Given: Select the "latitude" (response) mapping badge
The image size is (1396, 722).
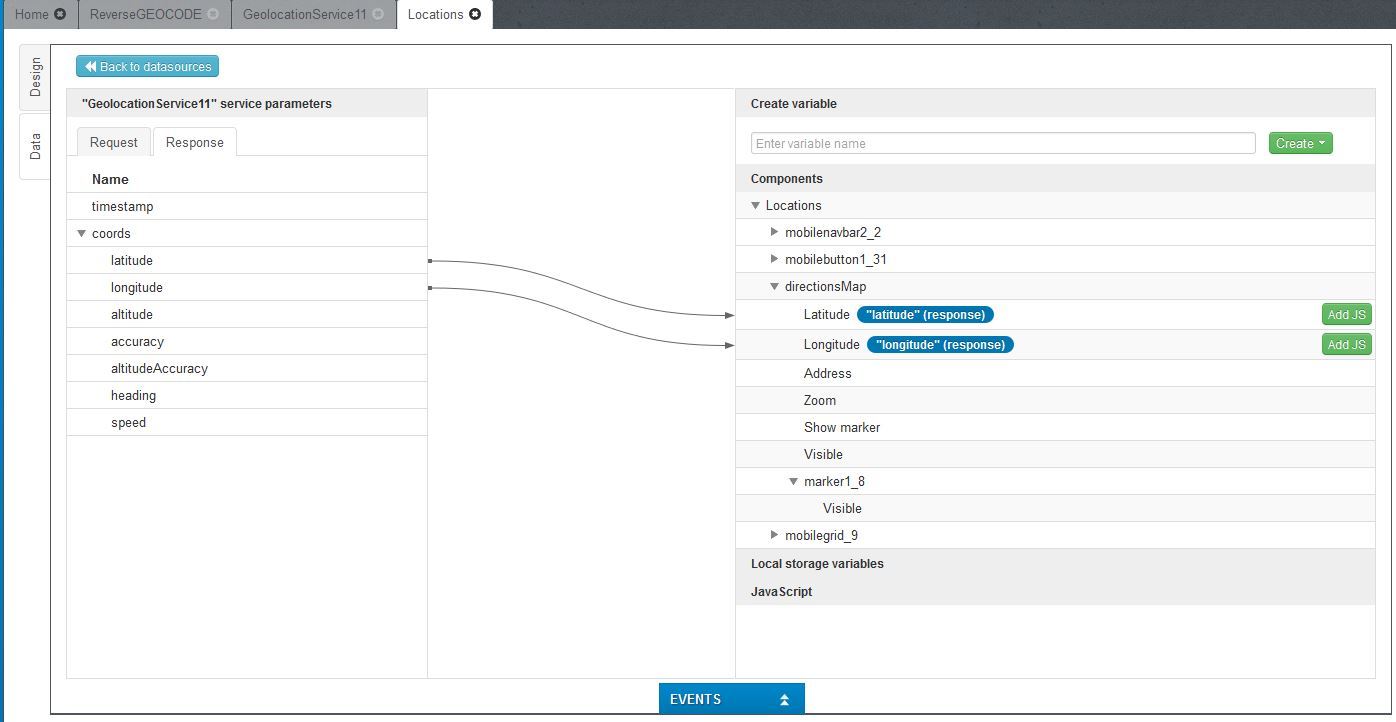Looking at the screenshot, I should click(925, 315).
